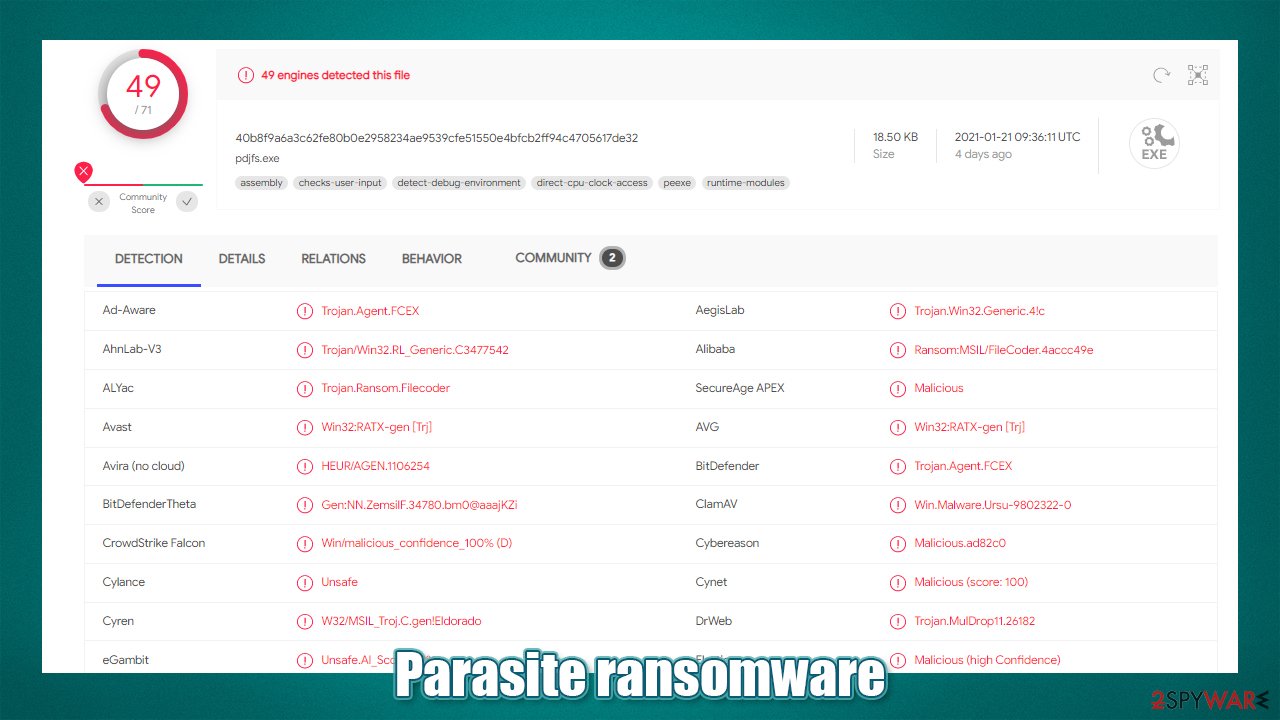Click the 49/71 detection score gauge
This screenshot has width=1280, height=720.
click(x=143, y=94)
